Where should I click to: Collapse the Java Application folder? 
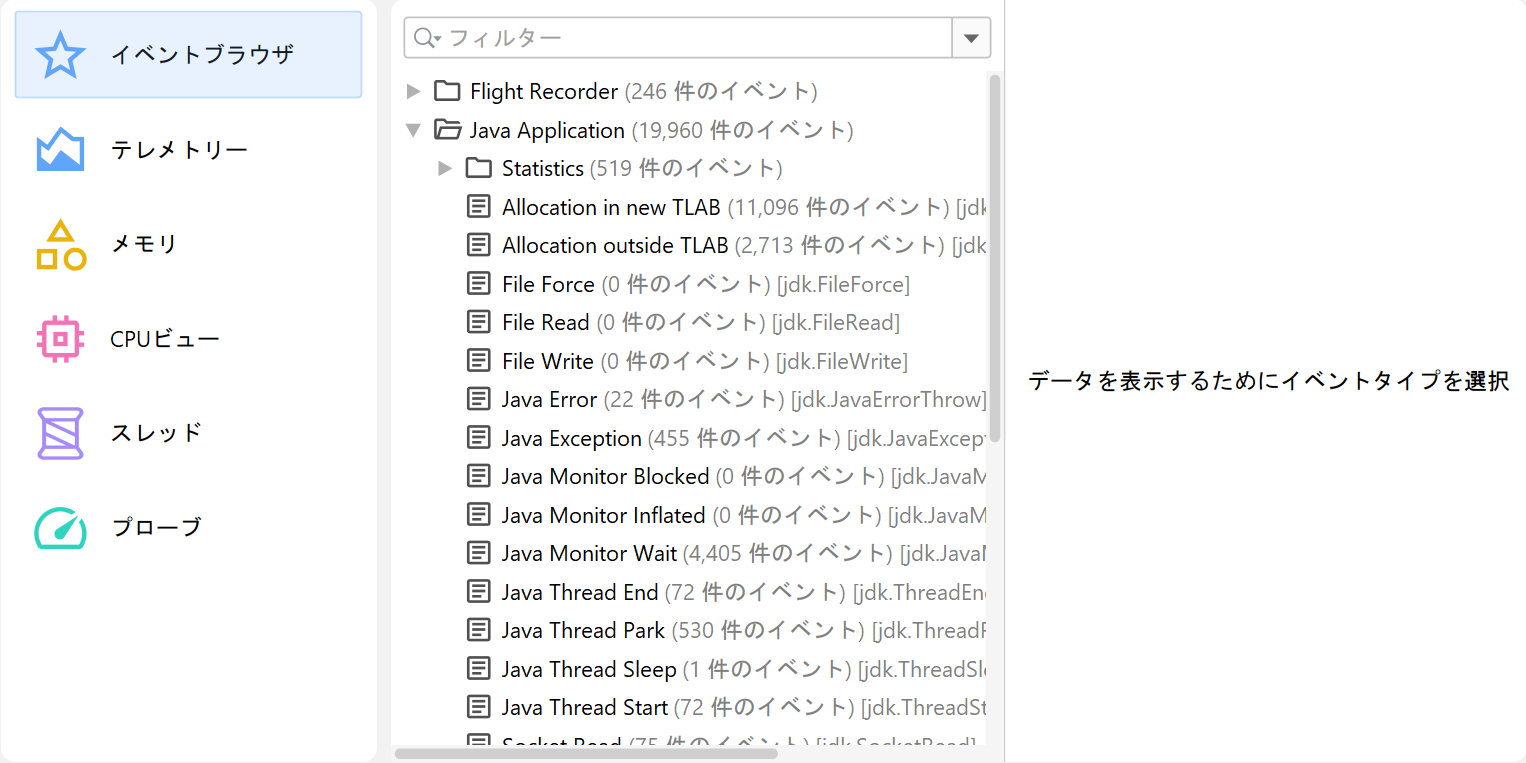414,130
